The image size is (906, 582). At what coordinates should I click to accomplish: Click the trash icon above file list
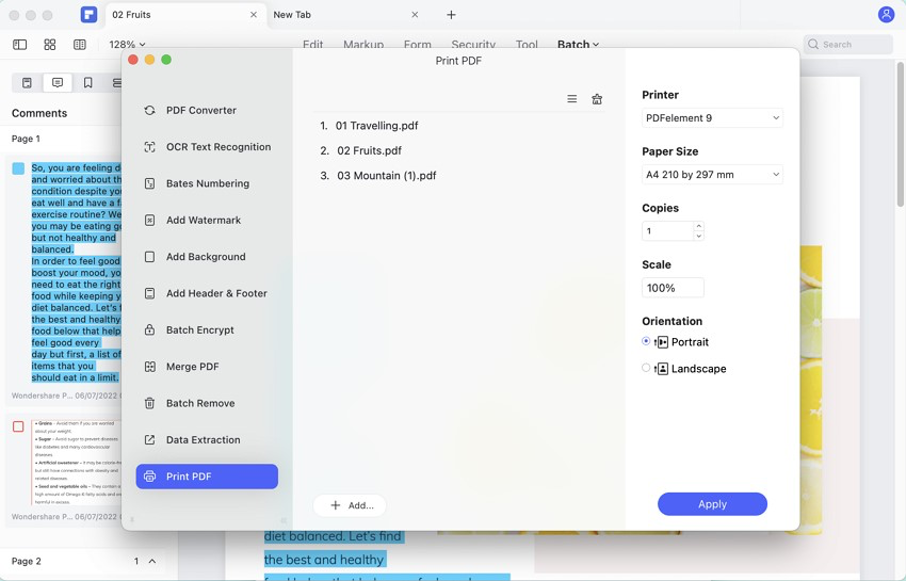(x=597, y=99)
